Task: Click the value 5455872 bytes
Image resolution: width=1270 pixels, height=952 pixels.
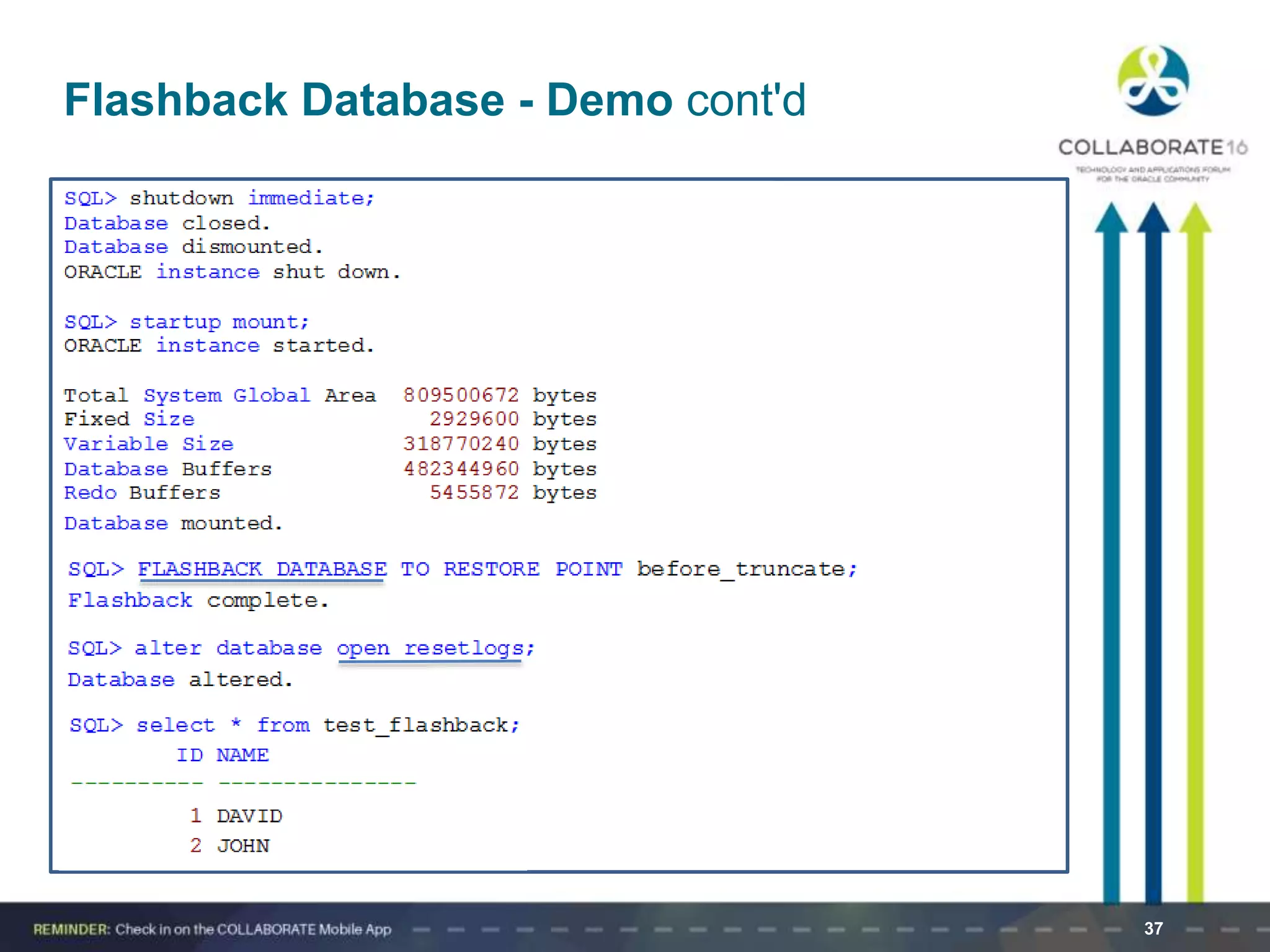Action: pyautogui.click(x=513, y=493)
